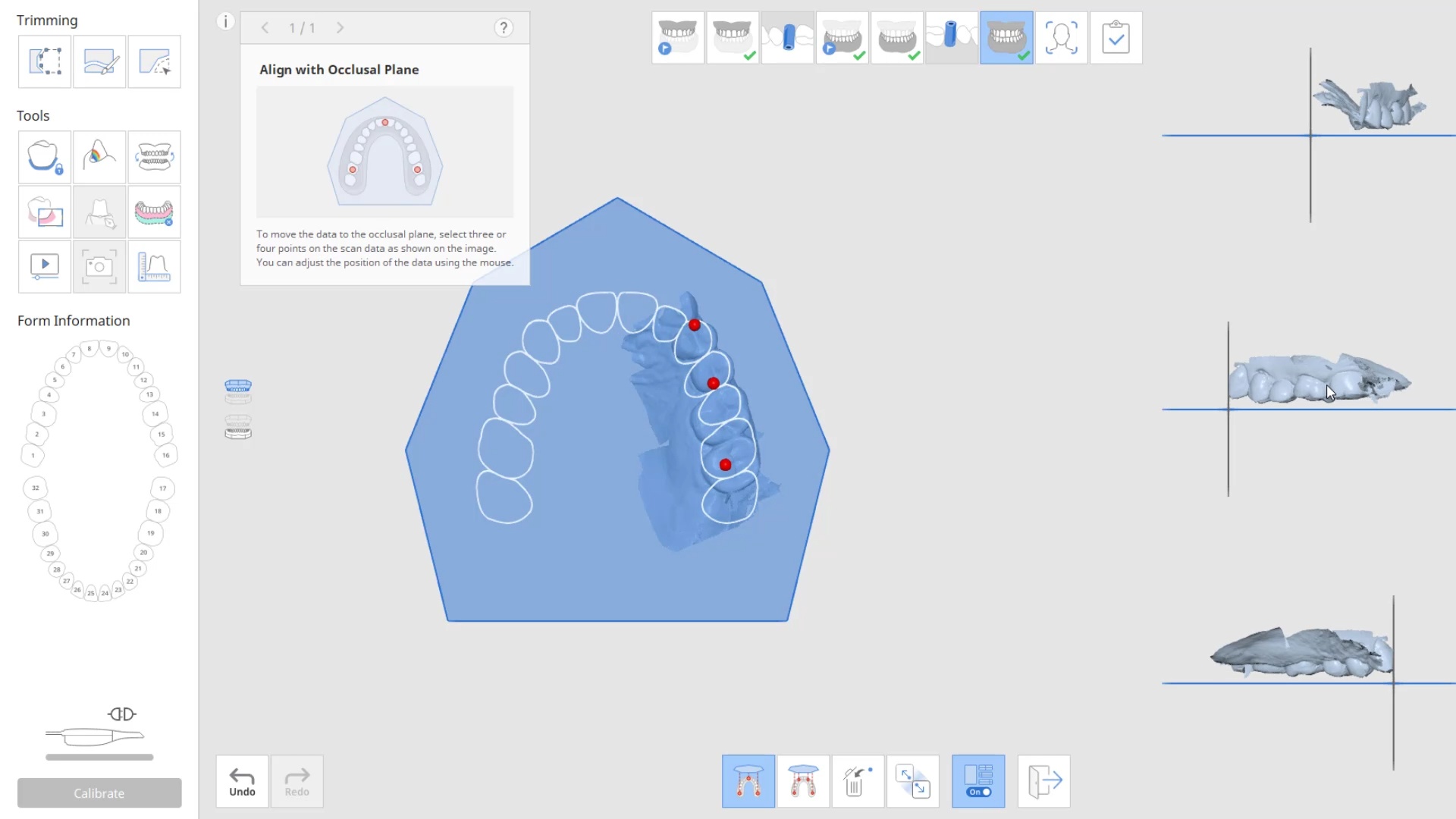The height and width of the screenshot is (819, 1456).
Task: Open the face scan stage
Action: point(1061,38)
